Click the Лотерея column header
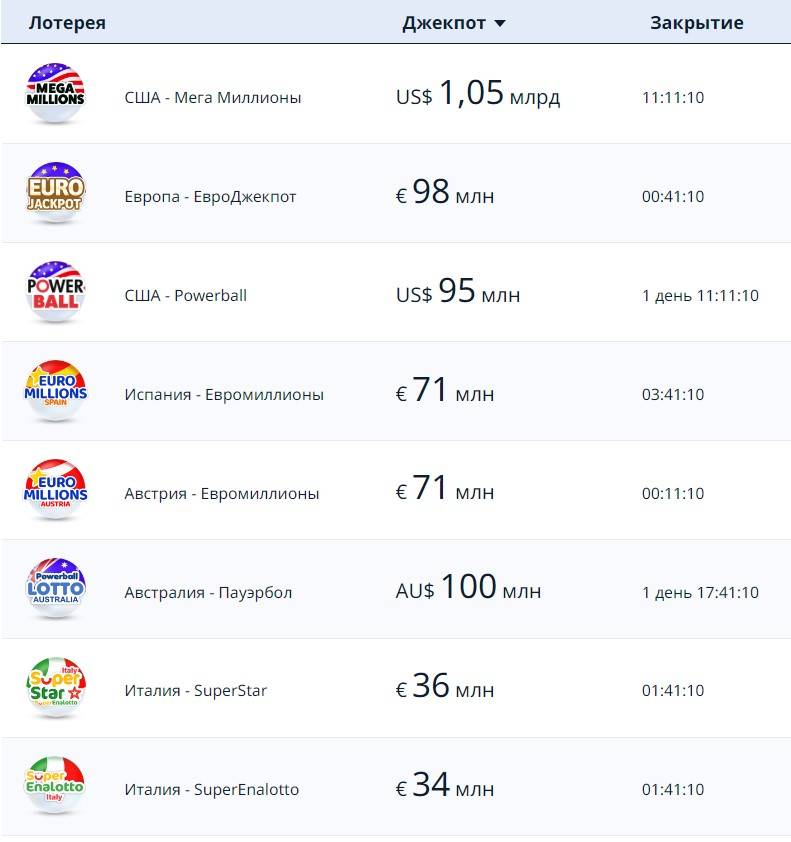Viewport: 791px width, 842px height. [x=67, y=23]
